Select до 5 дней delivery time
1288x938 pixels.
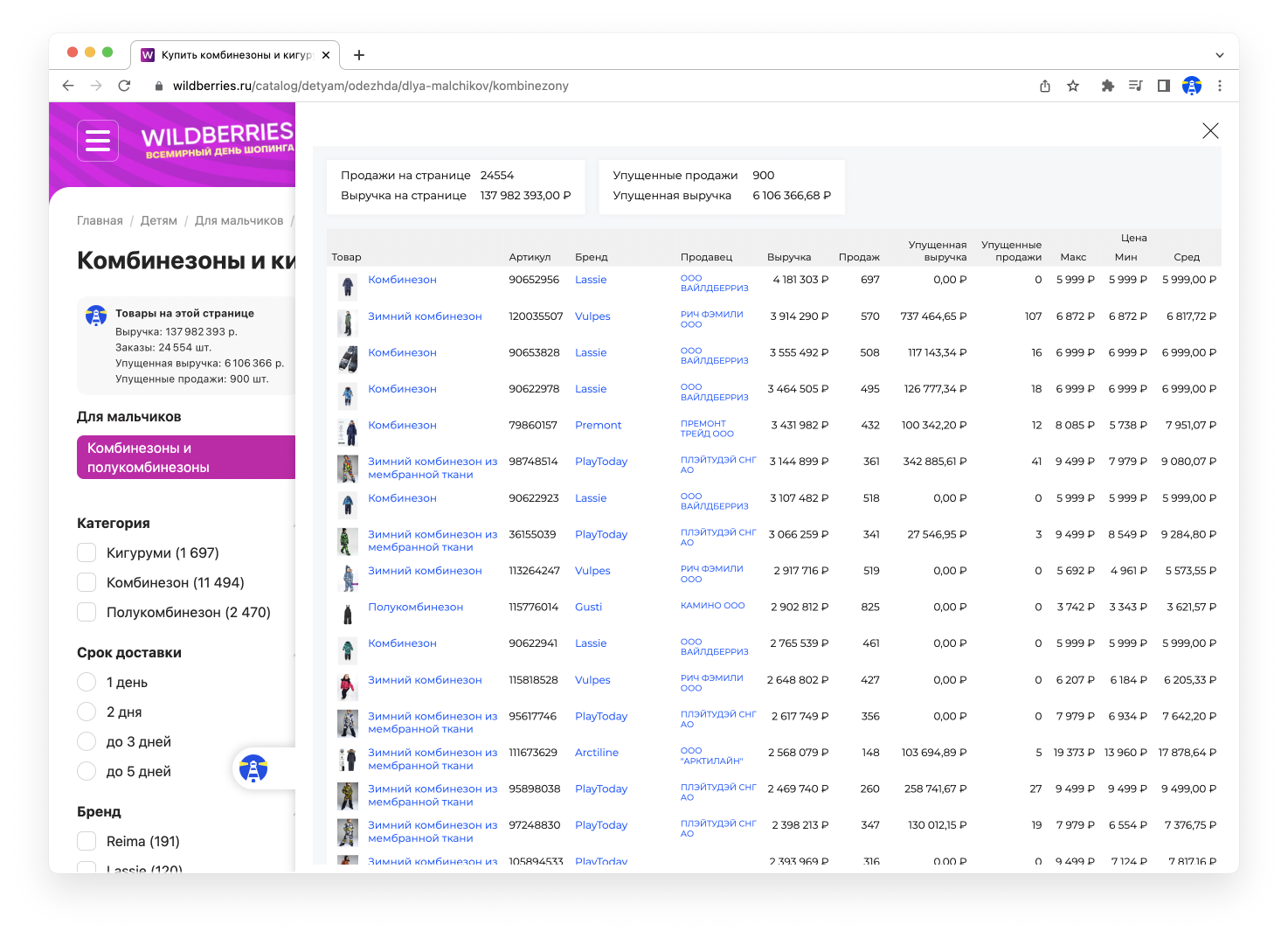pos(87,771)
